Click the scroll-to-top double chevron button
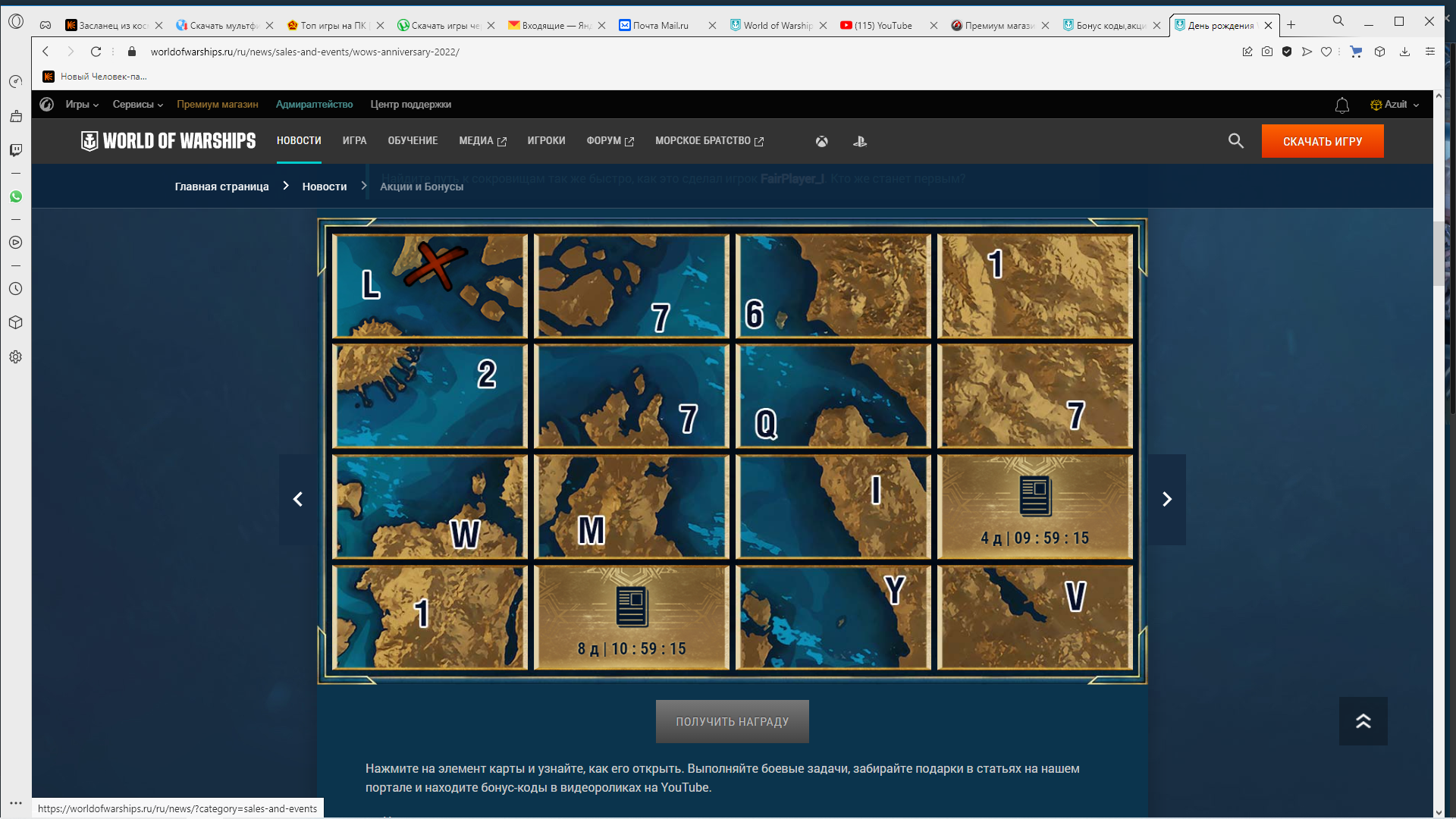The height and width of the screenshot is (819, 1456). pos(1363,721)
